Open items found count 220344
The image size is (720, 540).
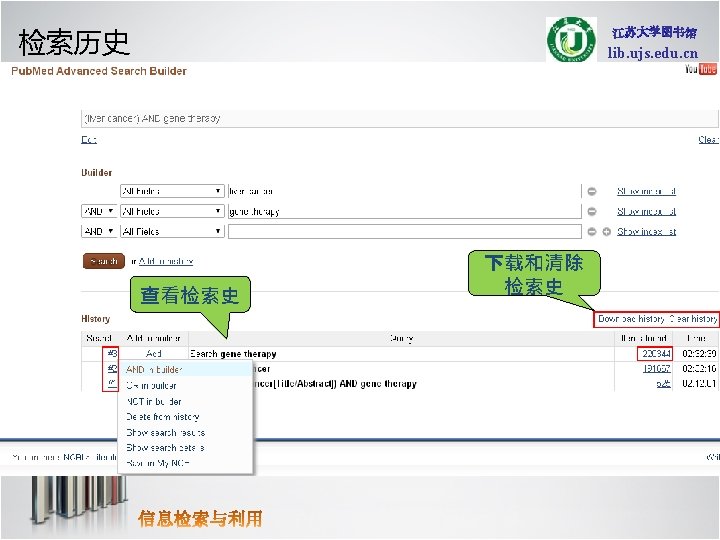point(656,354)
